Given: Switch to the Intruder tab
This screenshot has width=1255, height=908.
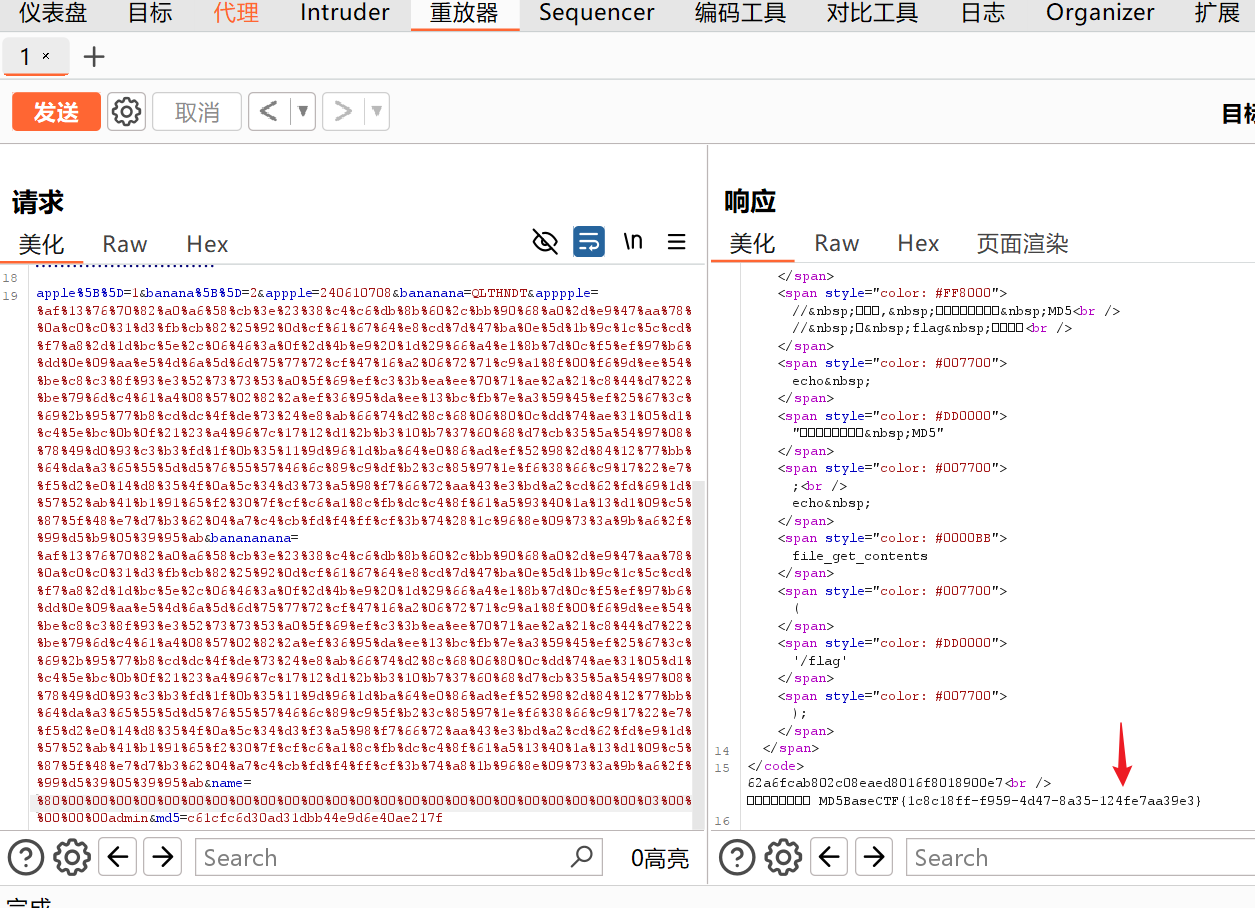Looking at the screenshot, I should click(345, 13).
